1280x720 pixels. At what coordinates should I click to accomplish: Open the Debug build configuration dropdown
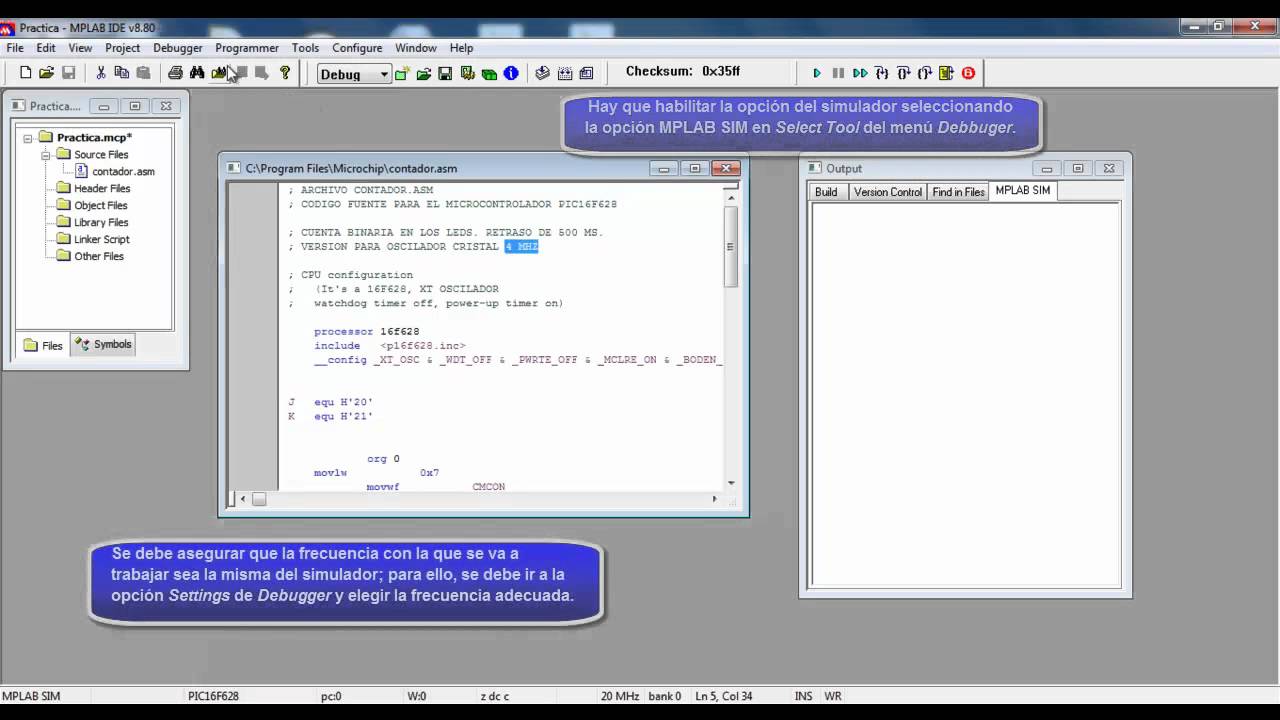(x=354, y=74)
